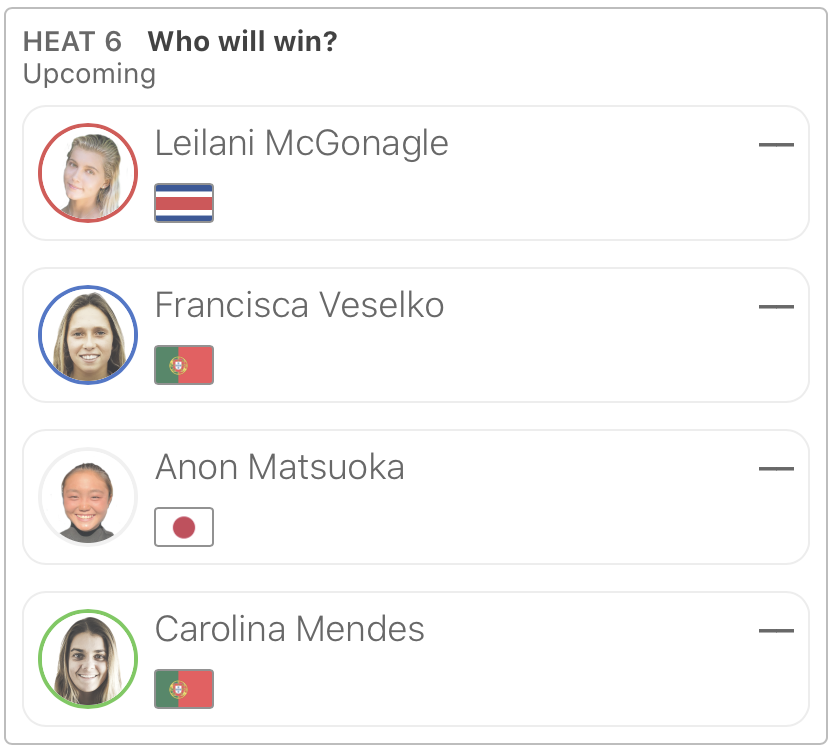Pick Anon Matsuoka name text
The image size is (836, 750).
[x=279, y=467]
